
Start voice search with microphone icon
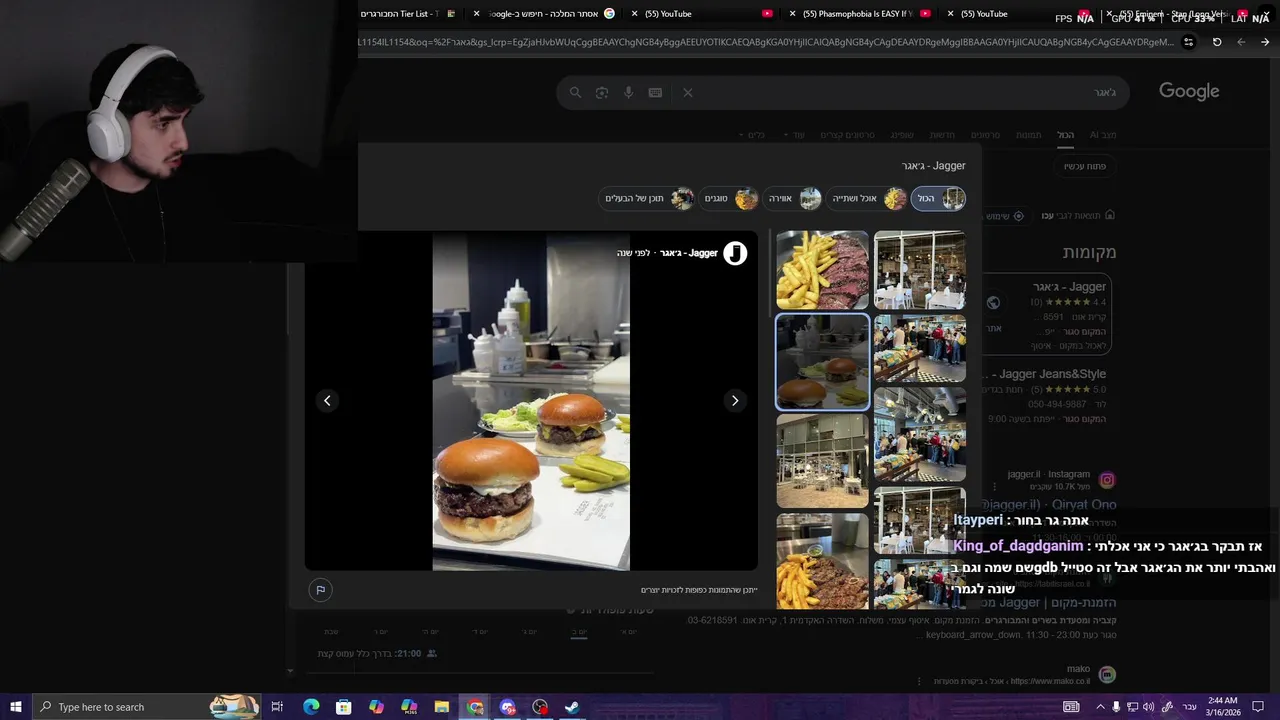click(x=629, y=92)
